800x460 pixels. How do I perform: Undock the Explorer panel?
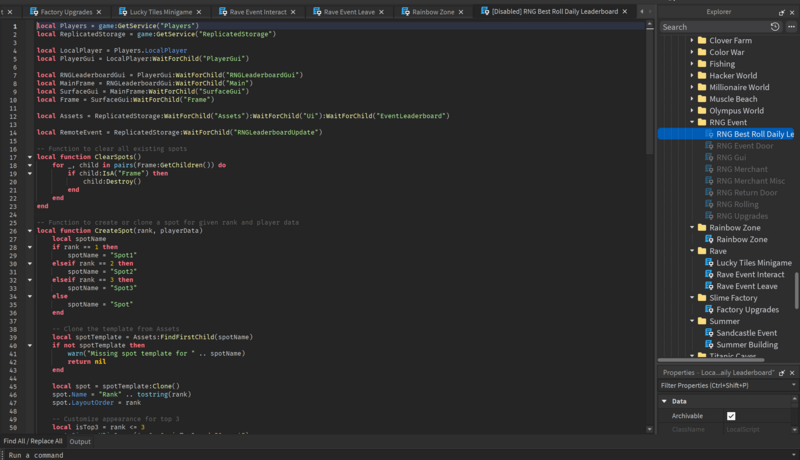(781, 12)
